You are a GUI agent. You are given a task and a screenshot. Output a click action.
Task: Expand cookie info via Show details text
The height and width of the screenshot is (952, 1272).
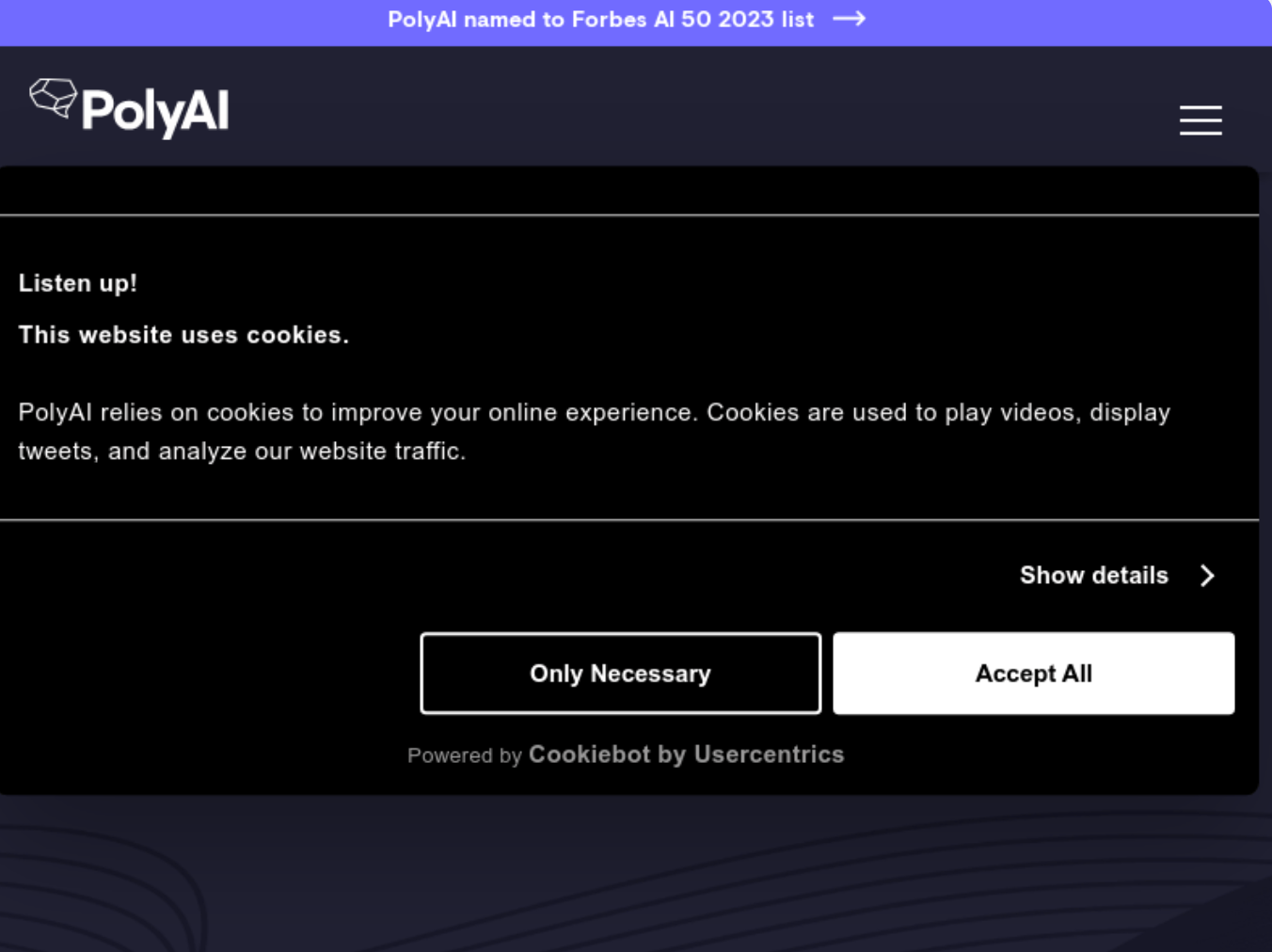coord(1093,576)
